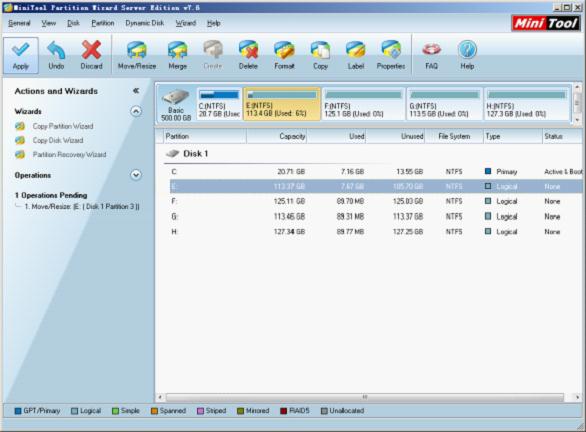Format the selected partition
This screenshot has width=586, height=432.
tap(284, 55)
